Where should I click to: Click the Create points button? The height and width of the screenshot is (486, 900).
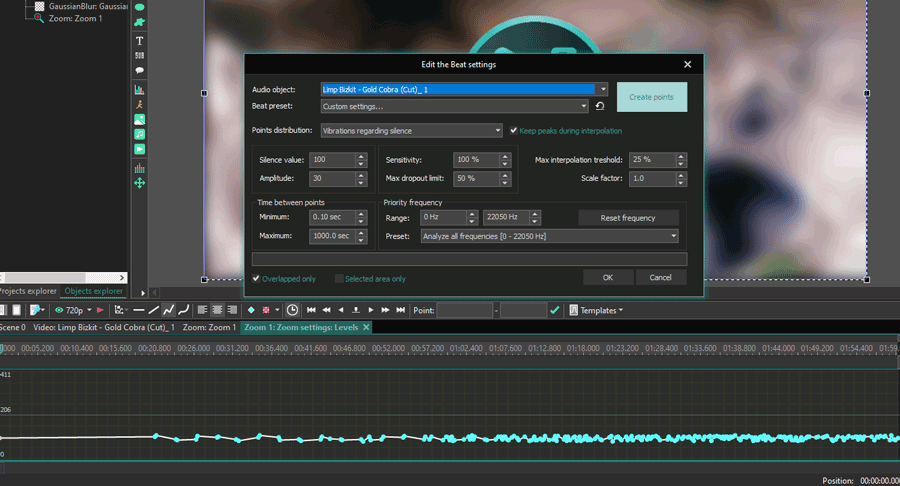click(651, 97)
